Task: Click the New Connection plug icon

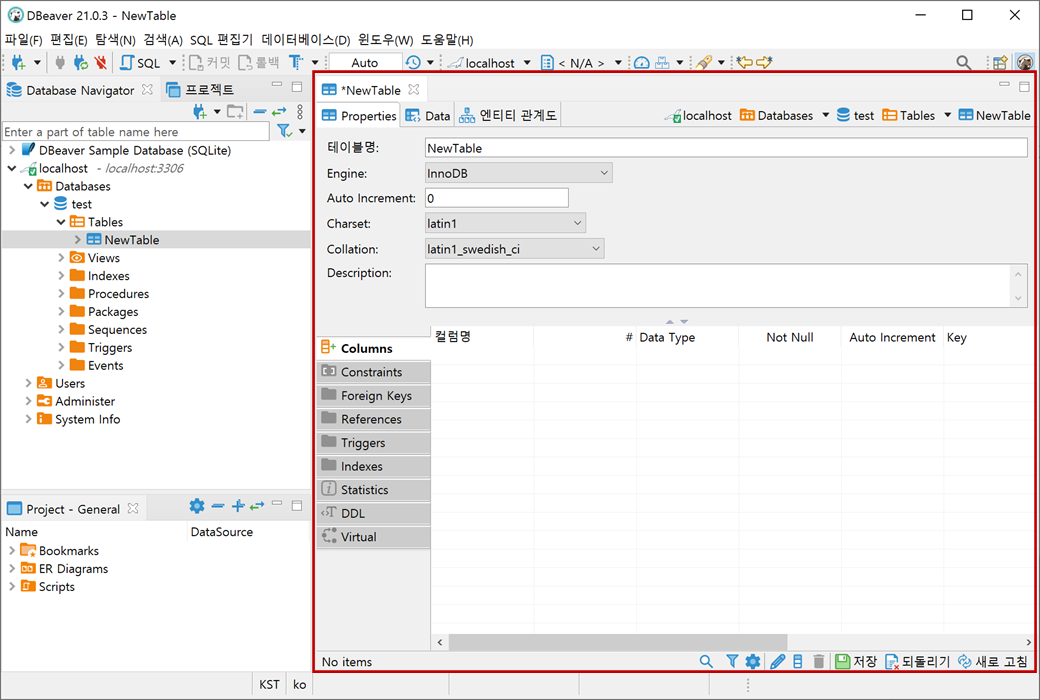Action: [19, 62]
